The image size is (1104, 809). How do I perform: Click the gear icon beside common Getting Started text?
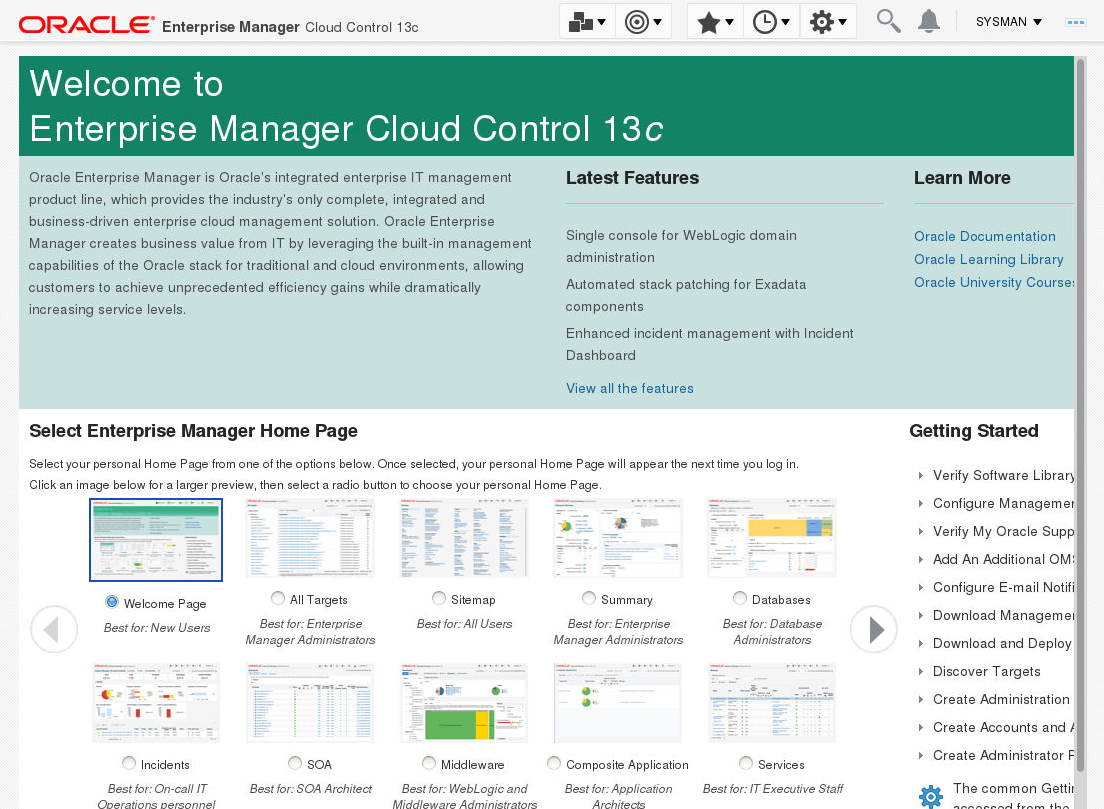(x=931, y=796)
